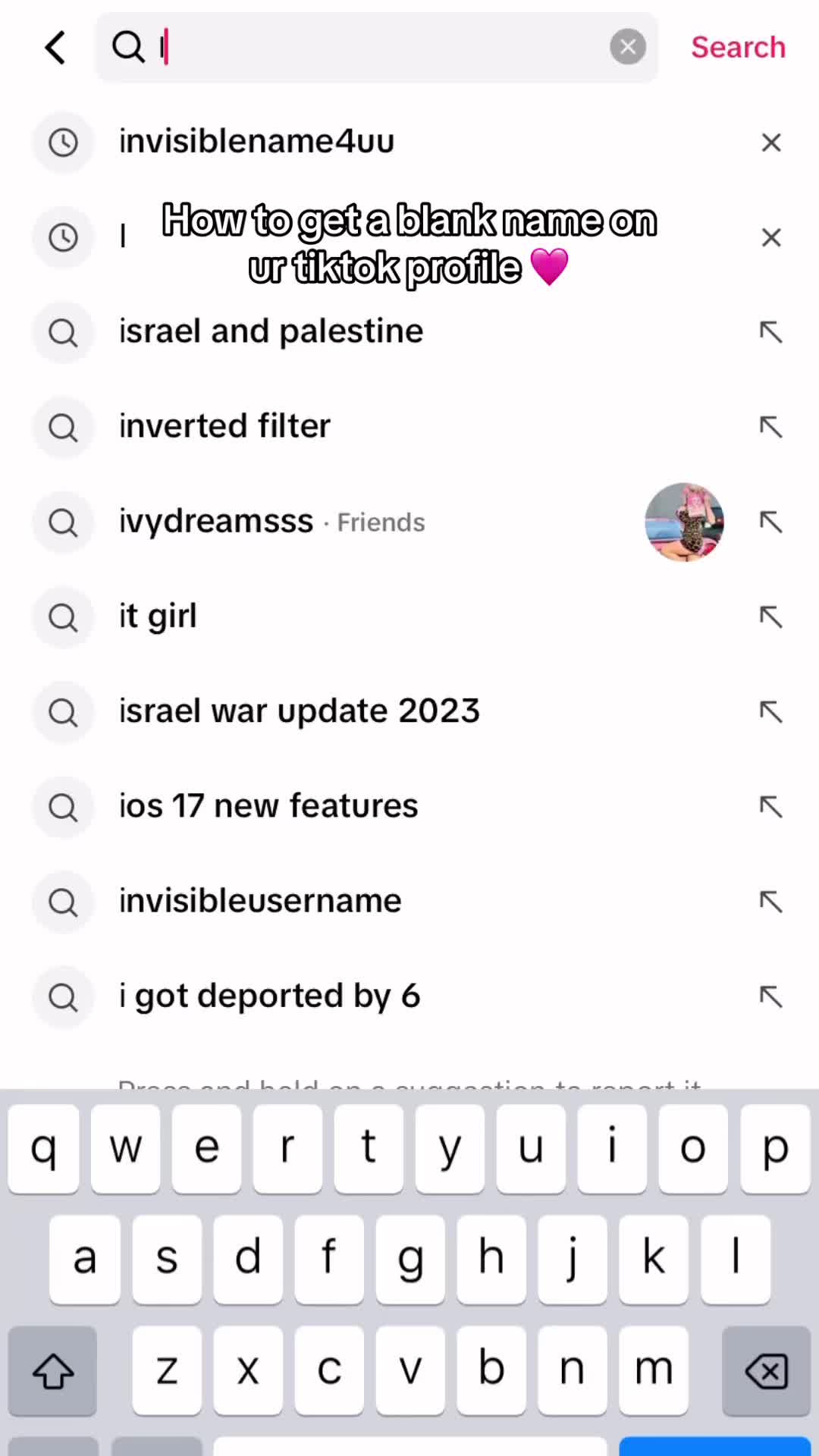Open ivydreamsss profile picture thumbnail
The image size is (819, 1456).
(684, 522)
